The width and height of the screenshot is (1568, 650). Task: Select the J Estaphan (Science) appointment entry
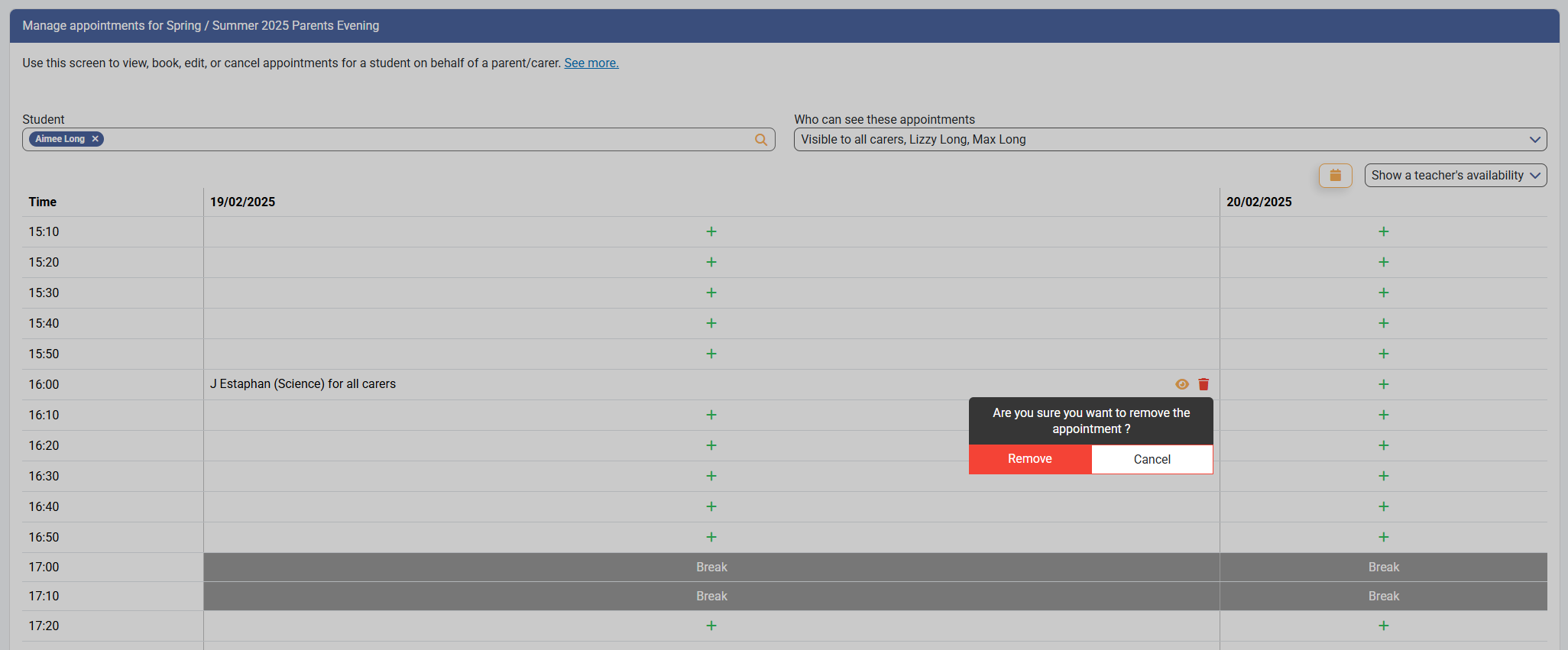click(303, 384)
